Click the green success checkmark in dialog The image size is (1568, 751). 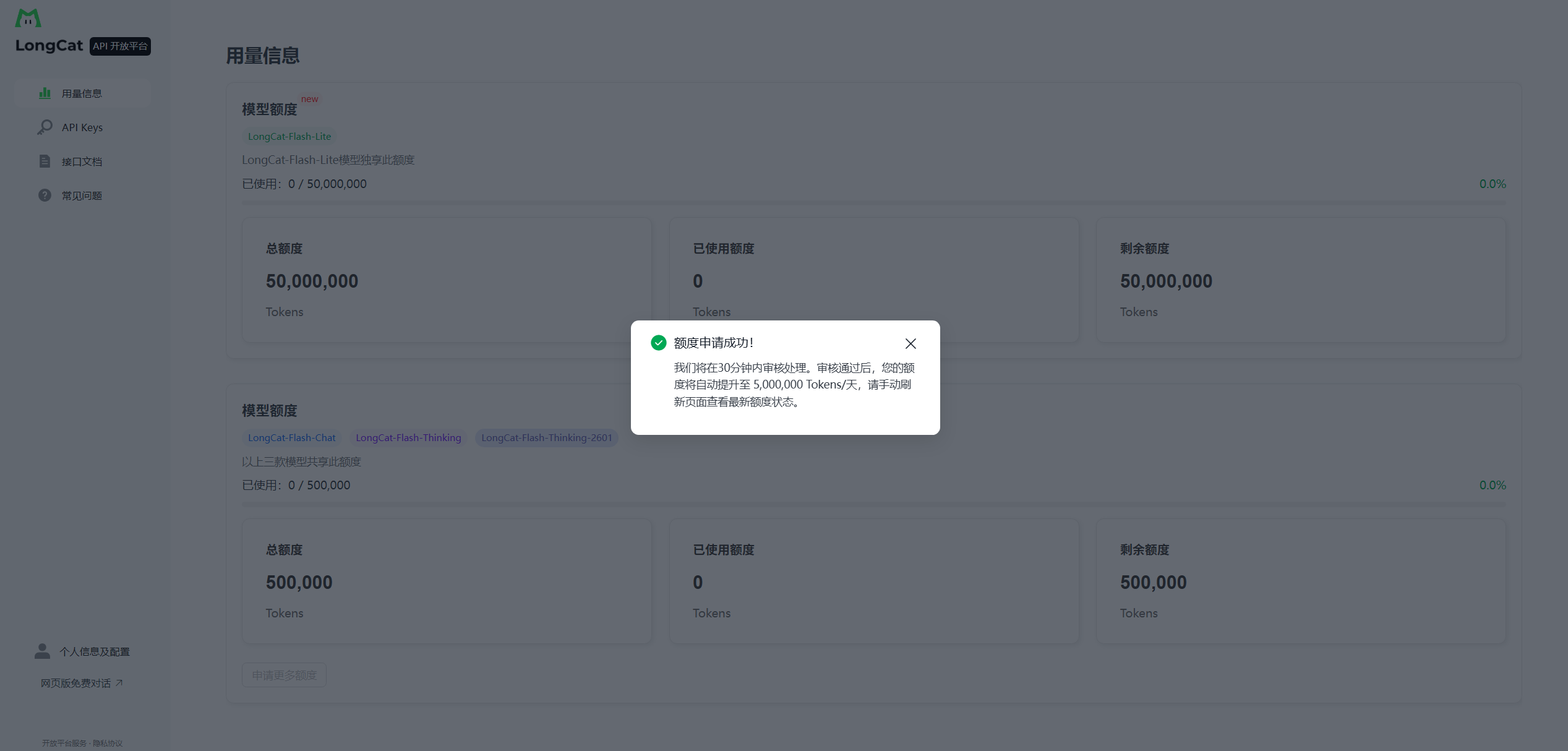(x=658, y=342)
